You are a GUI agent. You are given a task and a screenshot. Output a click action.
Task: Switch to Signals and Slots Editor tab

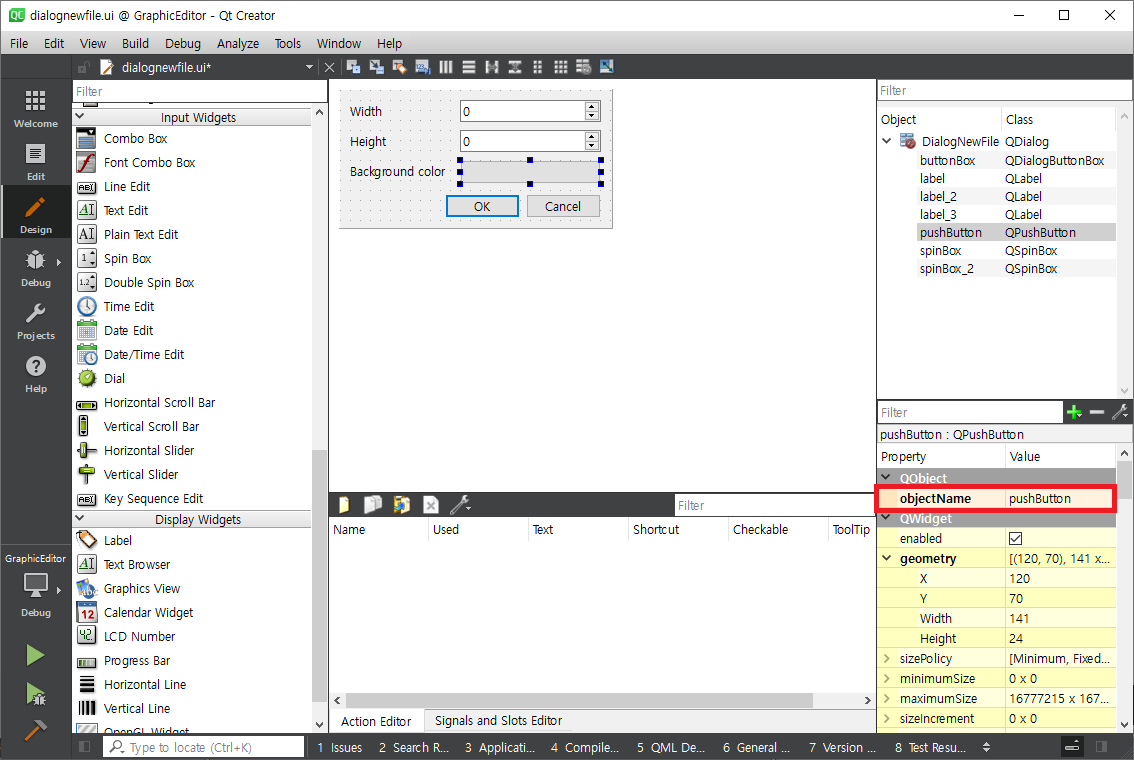click(498, 721)
